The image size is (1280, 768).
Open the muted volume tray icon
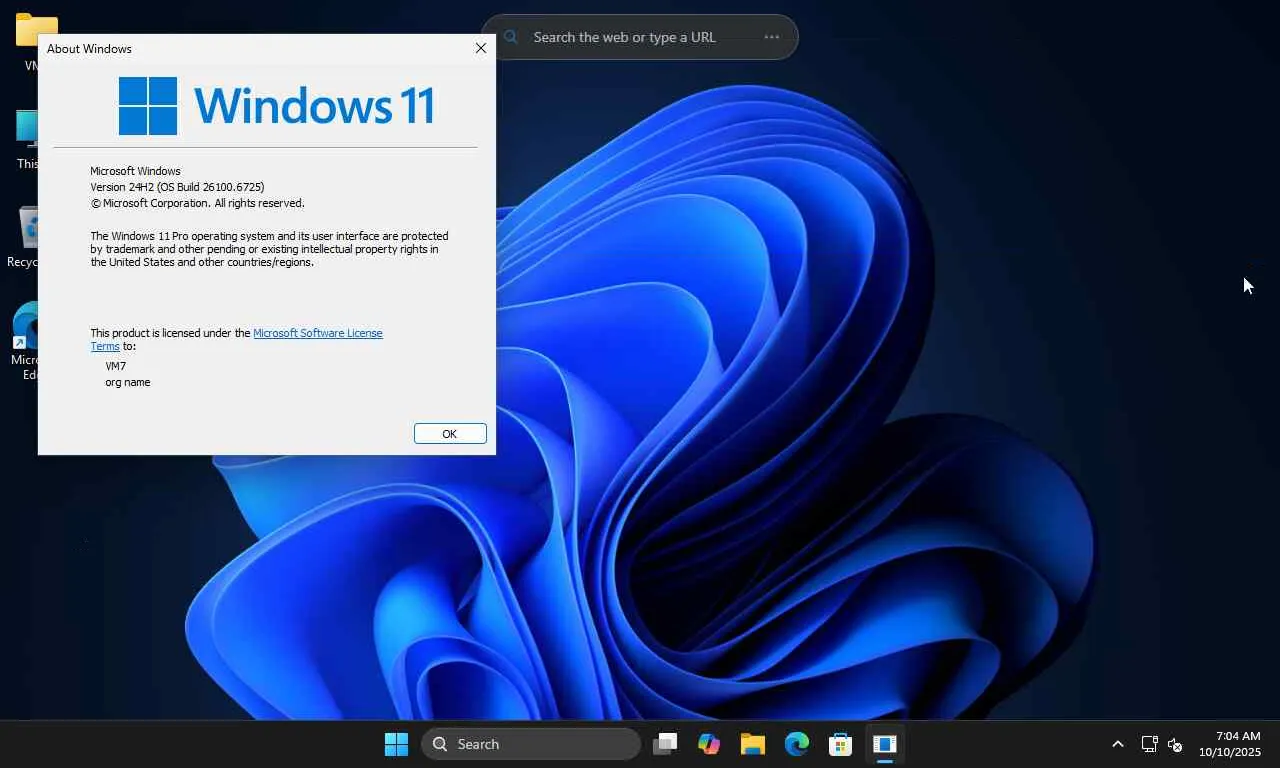pyautogui.click(x=1176, y=744)
